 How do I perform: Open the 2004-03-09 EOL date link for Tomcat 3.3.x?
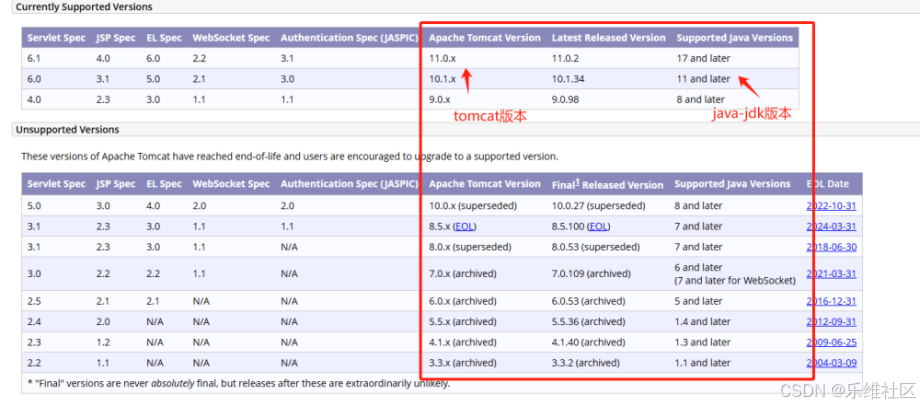click(831, 363)
